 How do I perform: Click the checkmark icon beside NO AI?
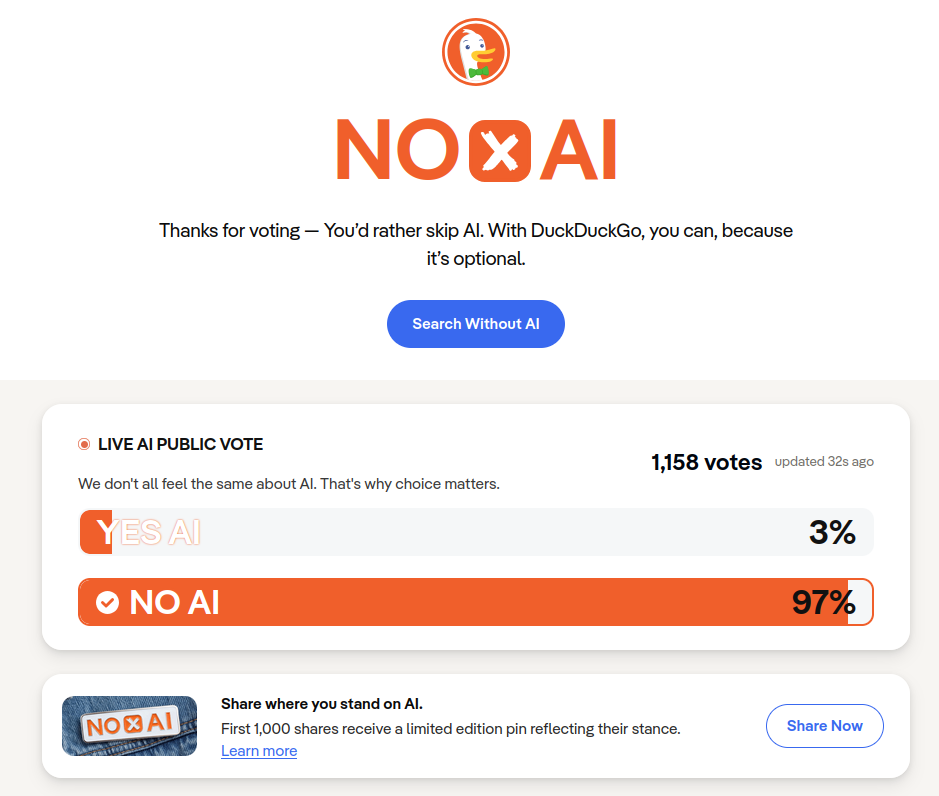point(107,602)
